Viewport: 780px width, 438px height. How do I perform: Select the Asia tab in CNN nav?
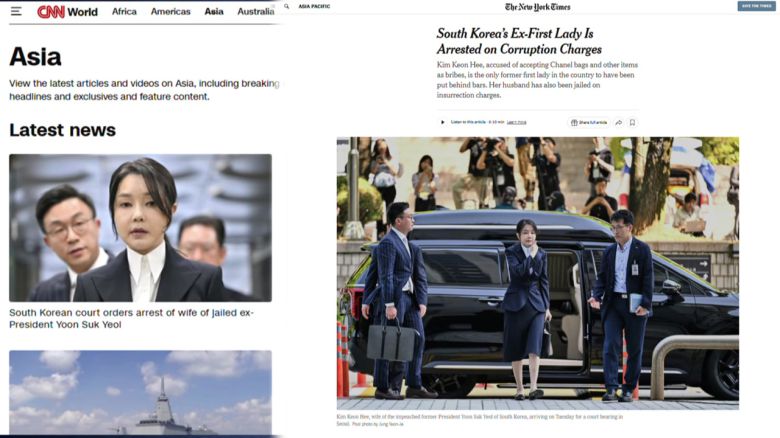(x=214, y=11)
